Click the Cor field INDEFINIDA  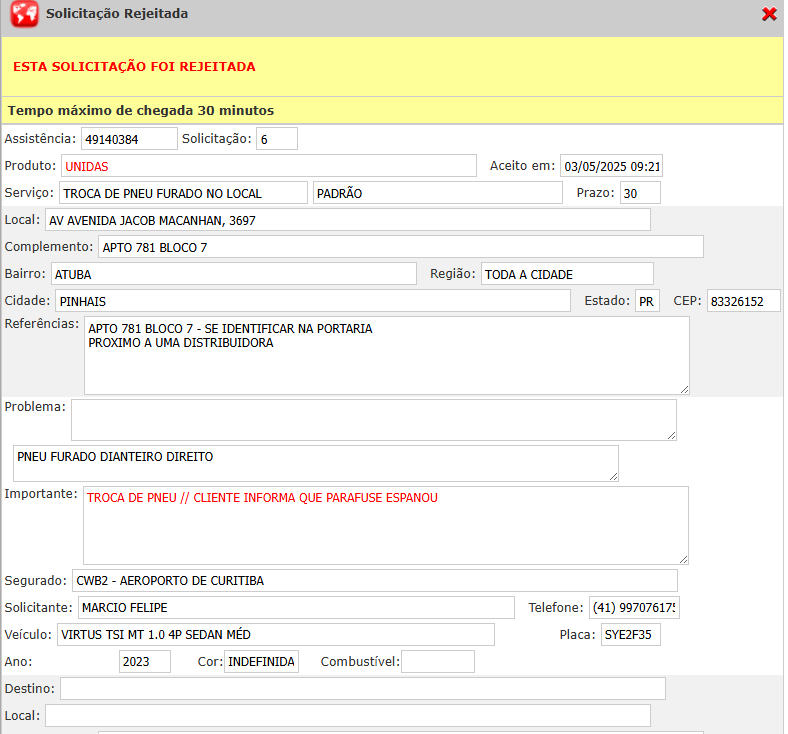[261, 662]
